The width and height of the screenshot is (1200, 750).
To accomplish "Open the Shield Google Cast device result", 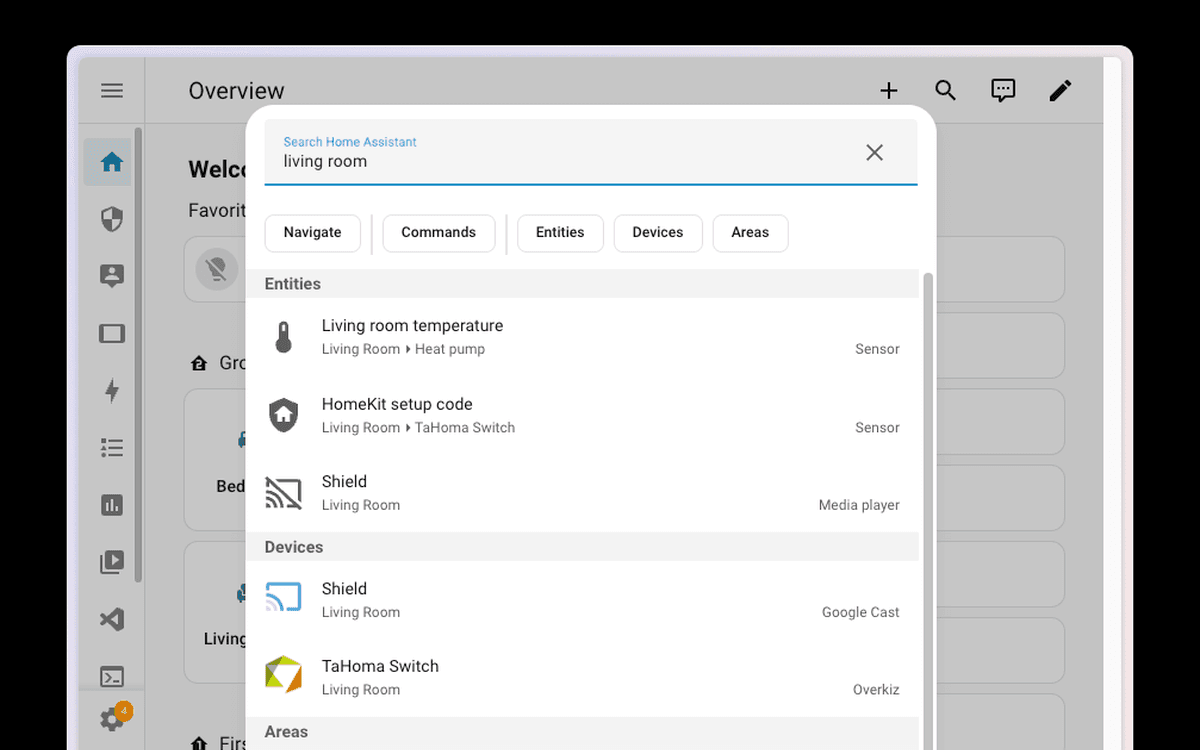I will point(582,600).
